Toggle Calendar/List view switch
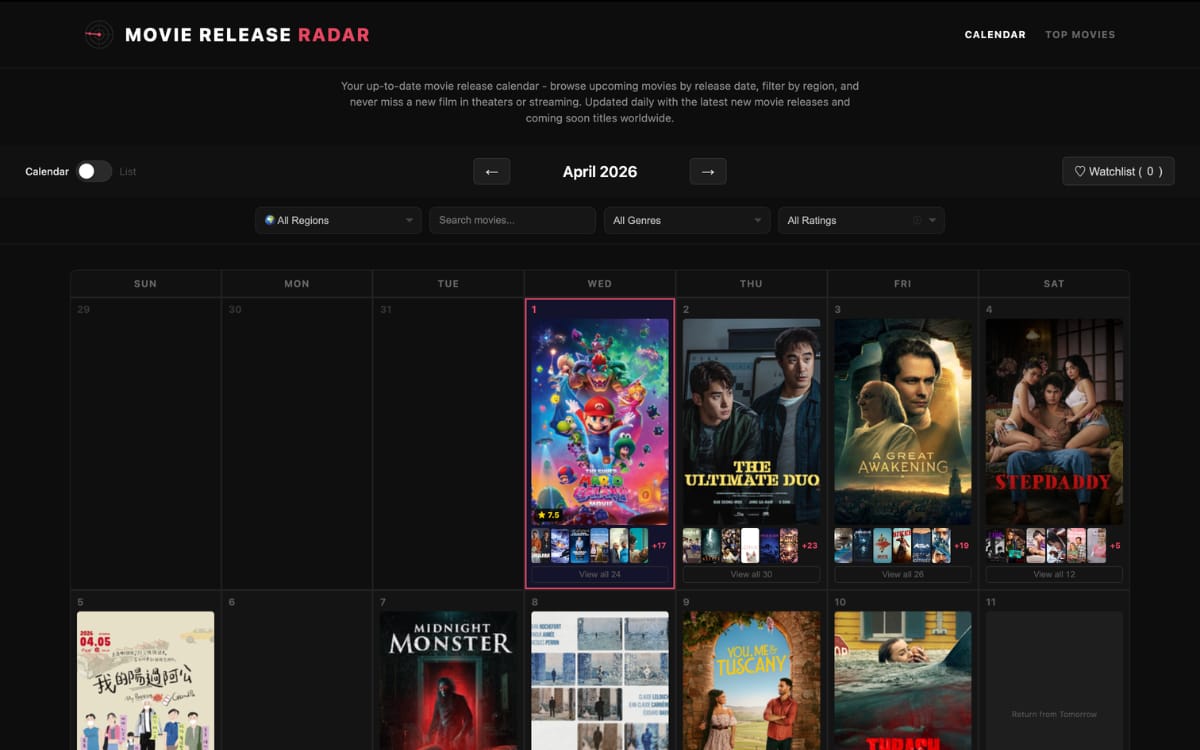 [94, 171]
